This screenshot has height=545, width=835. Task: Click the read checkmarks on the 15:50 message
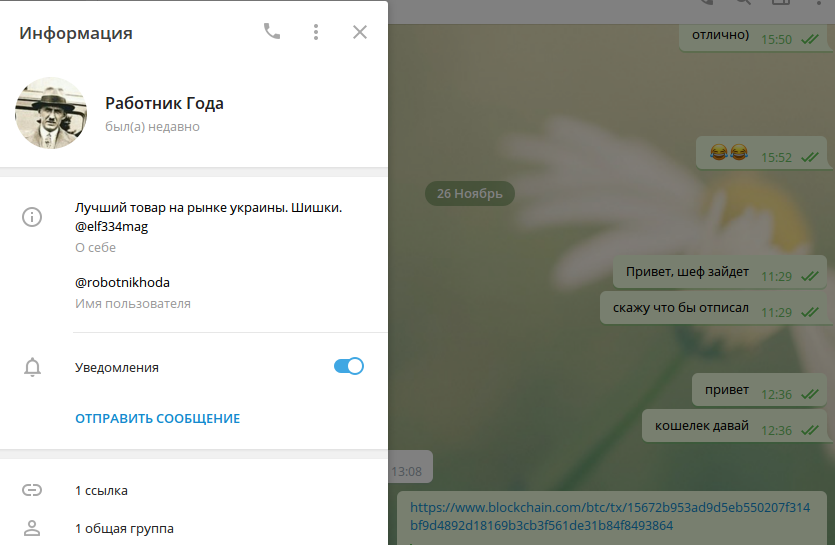810,39
